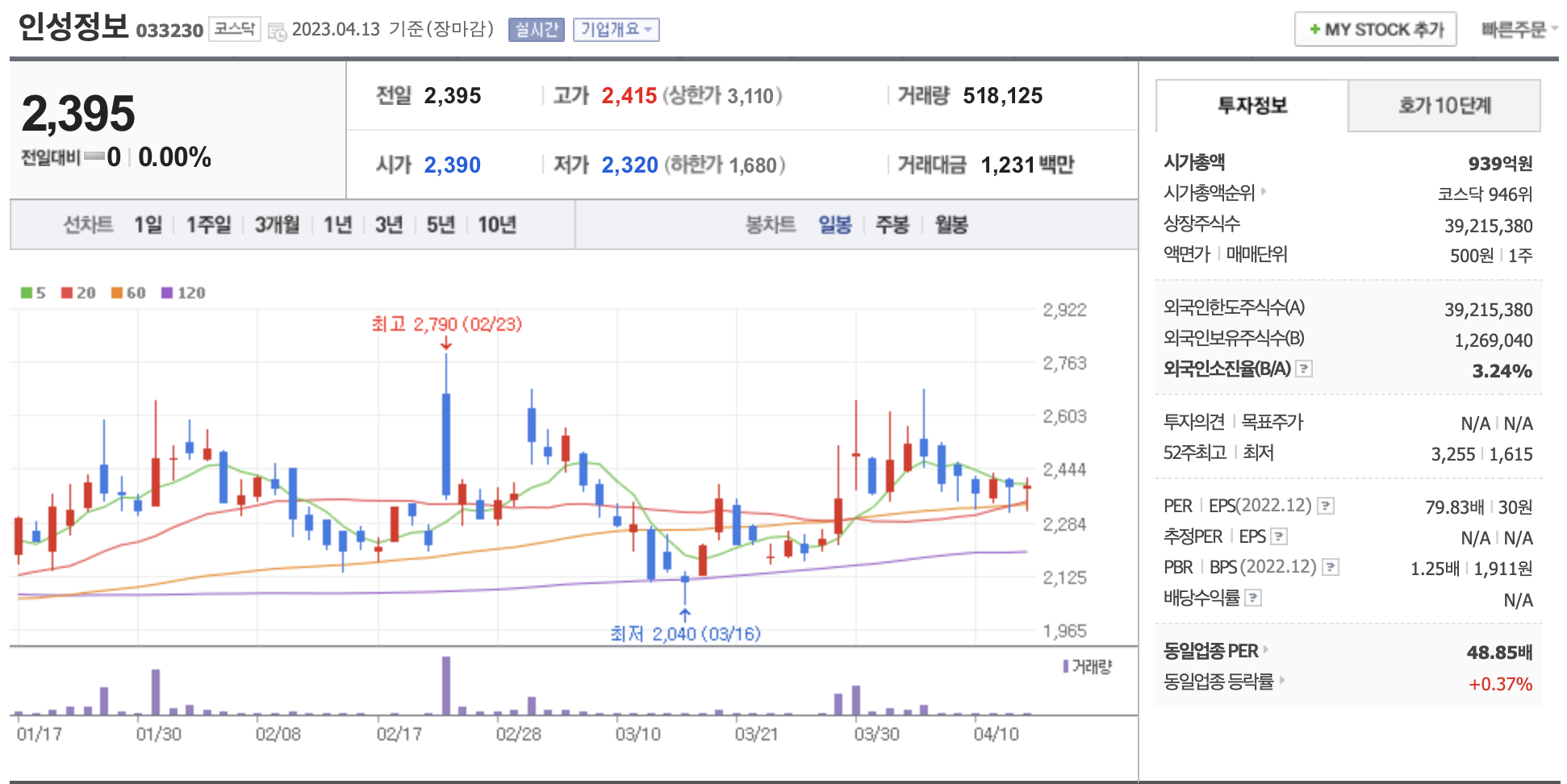Click help icon next to 외국인소진율(B/A)
Viewport: 1567px width, 784px height.
pyautogui.click(x=1304, y=369)
